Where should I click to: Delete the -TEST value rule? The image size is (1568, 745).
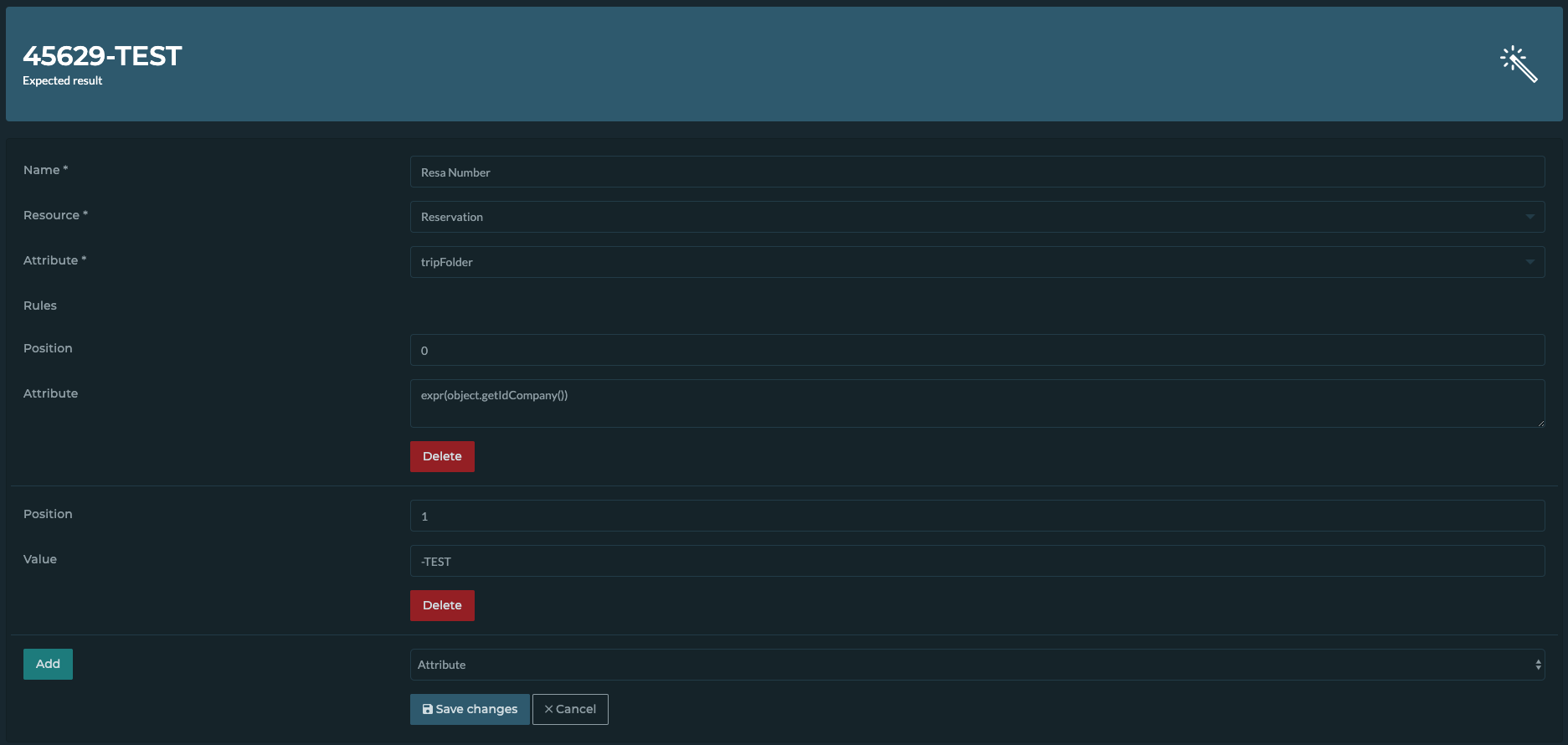click(x=442, y=605)
